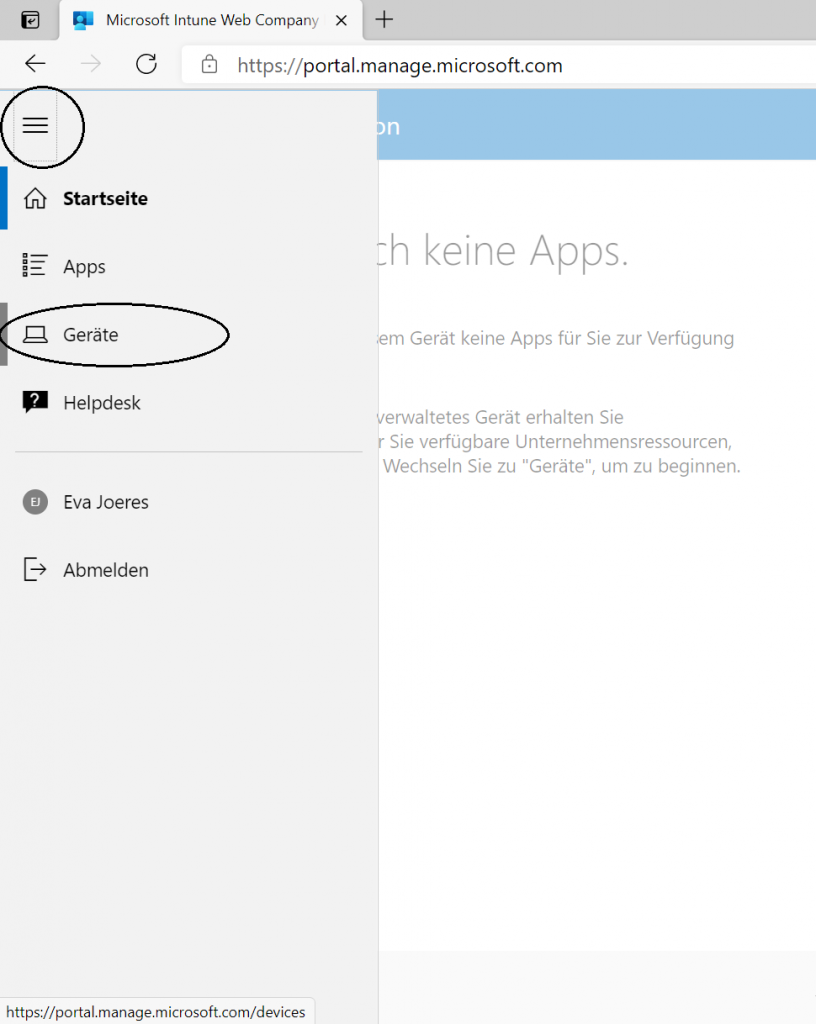View site info via the lock icon
Screen dimensions: 816x1024
[209, 65]
